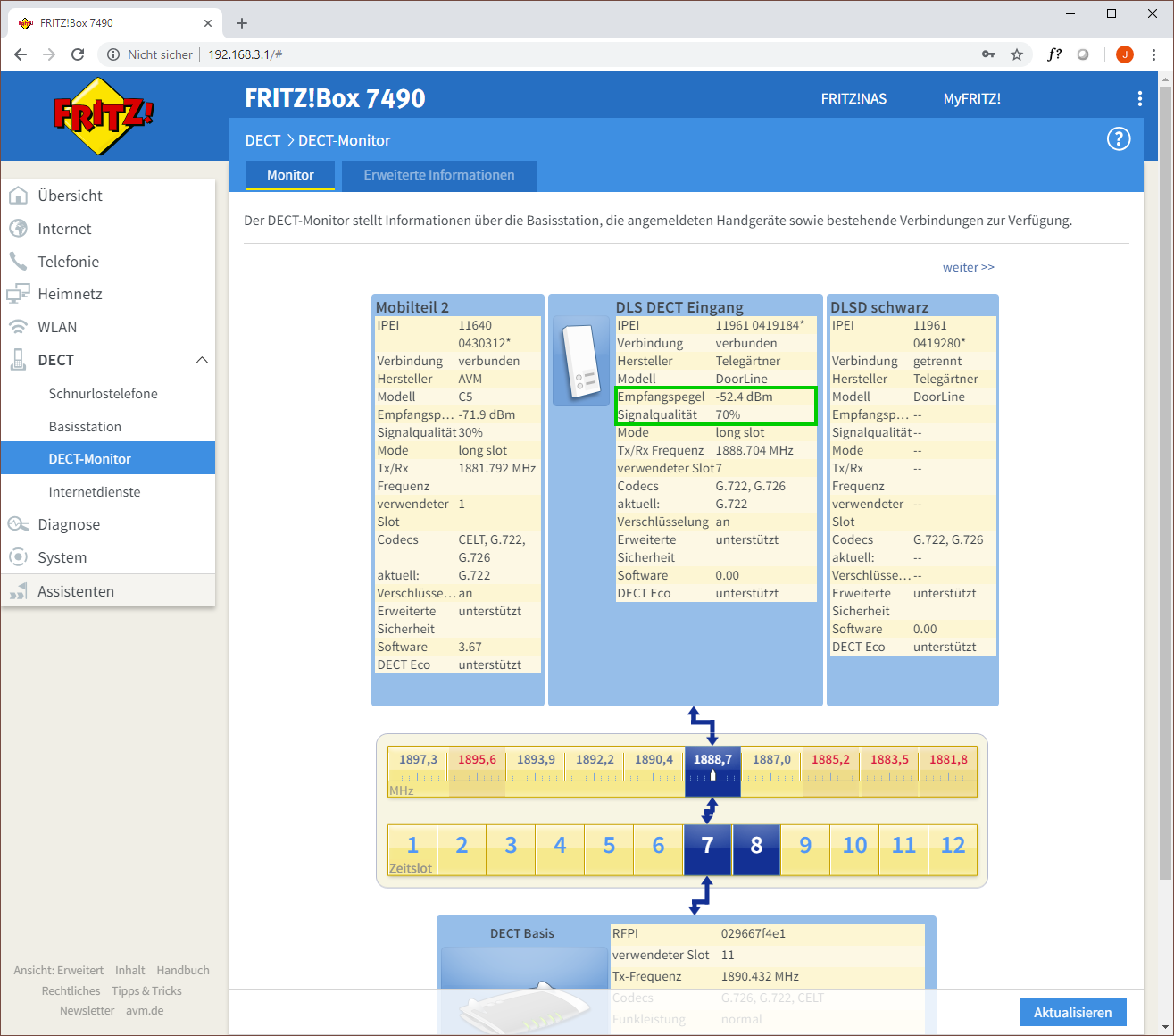Bookmark this page with the star icon
The width and height of the screenshot is (1174, 1036).
point(1017,54)
